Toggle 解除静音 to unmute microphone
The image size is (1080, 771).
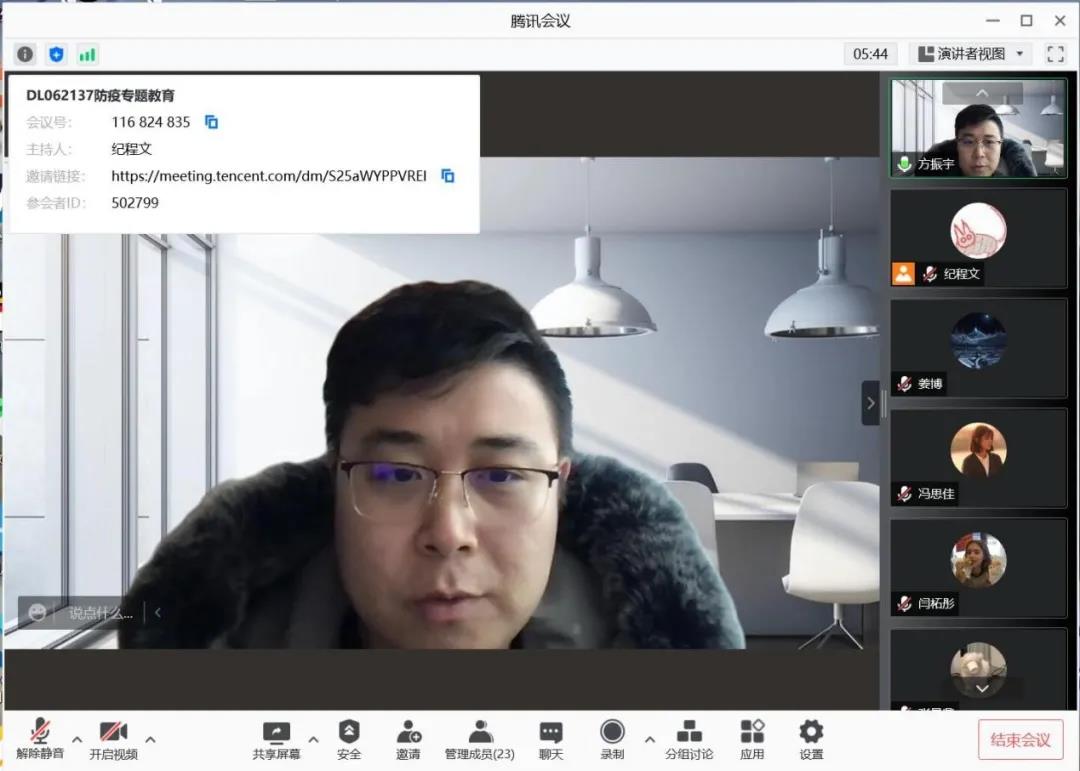click(x=40, y=739)
